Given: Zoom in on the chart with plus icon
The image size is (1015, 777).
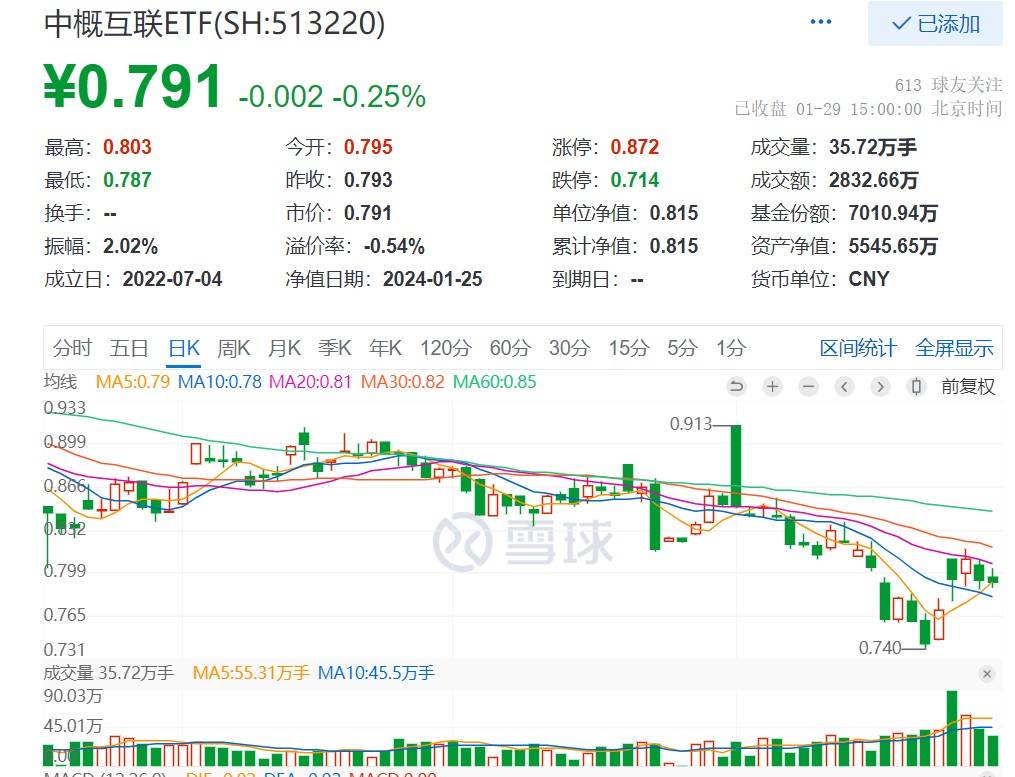Looking at the screenshot, I should tap(772, 386).
